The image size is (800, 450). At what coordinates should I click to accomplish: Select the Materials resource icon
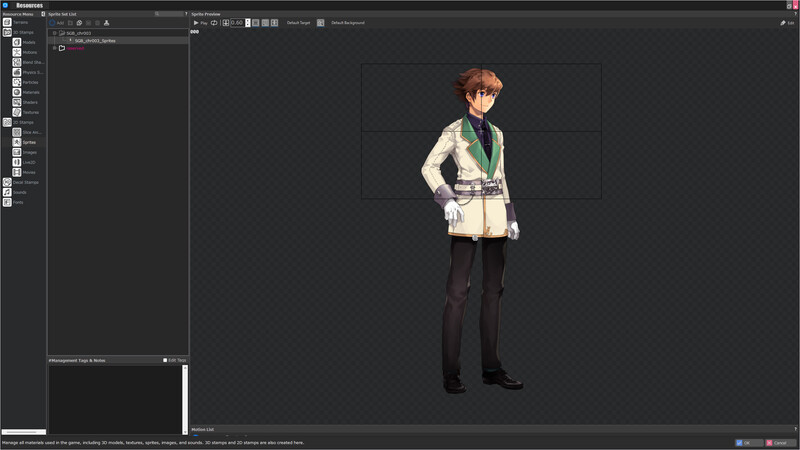[17, 92]
